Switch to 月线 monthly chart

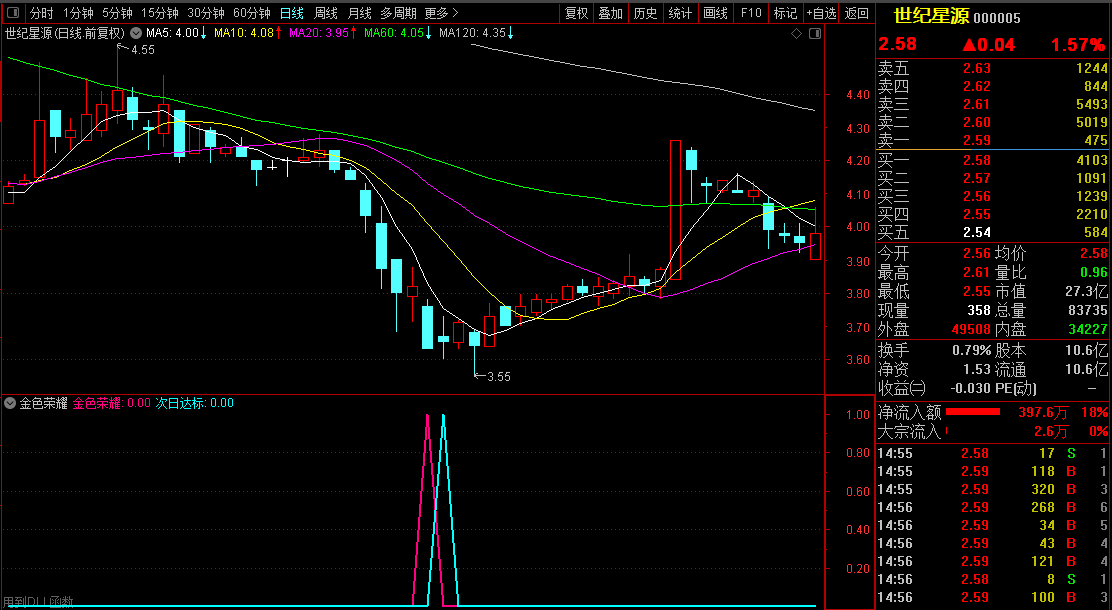[x=360, y=13]
